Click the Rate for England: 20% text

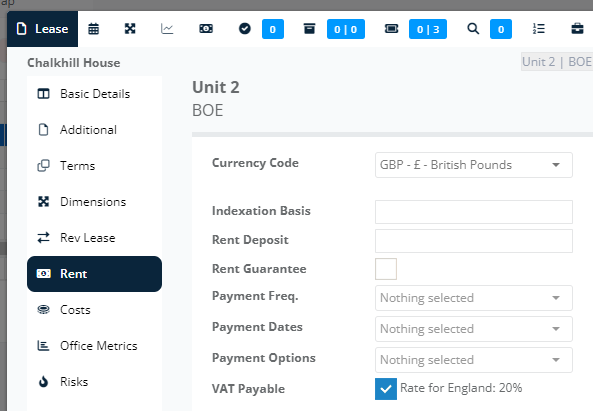pos(461,388)
